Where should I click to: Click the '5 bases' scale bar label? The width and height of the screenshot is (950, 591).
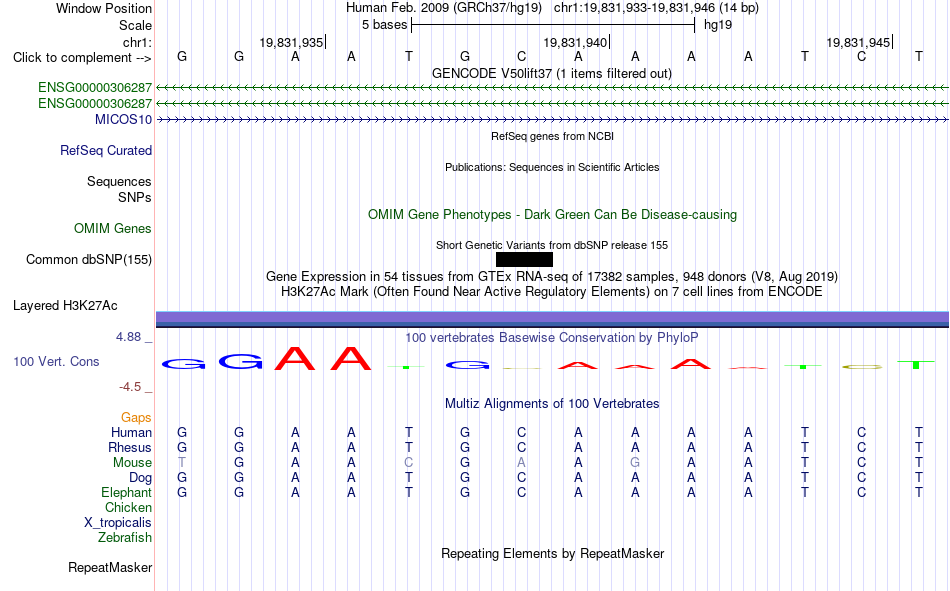(x=385, y=25)
